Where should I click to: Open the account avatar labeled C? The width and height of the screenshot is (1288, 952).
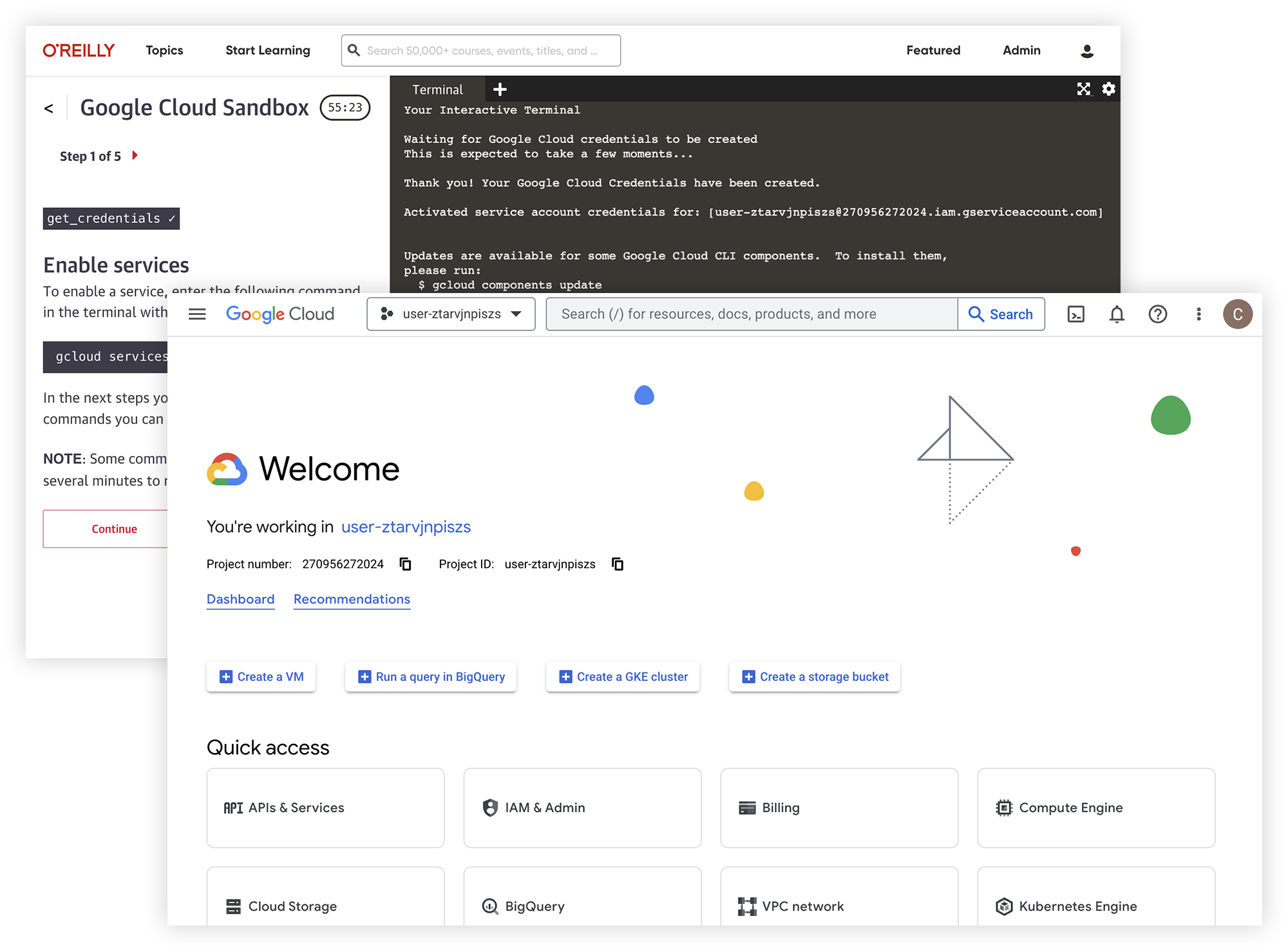pyautogui.click(x=1238, y=314)
